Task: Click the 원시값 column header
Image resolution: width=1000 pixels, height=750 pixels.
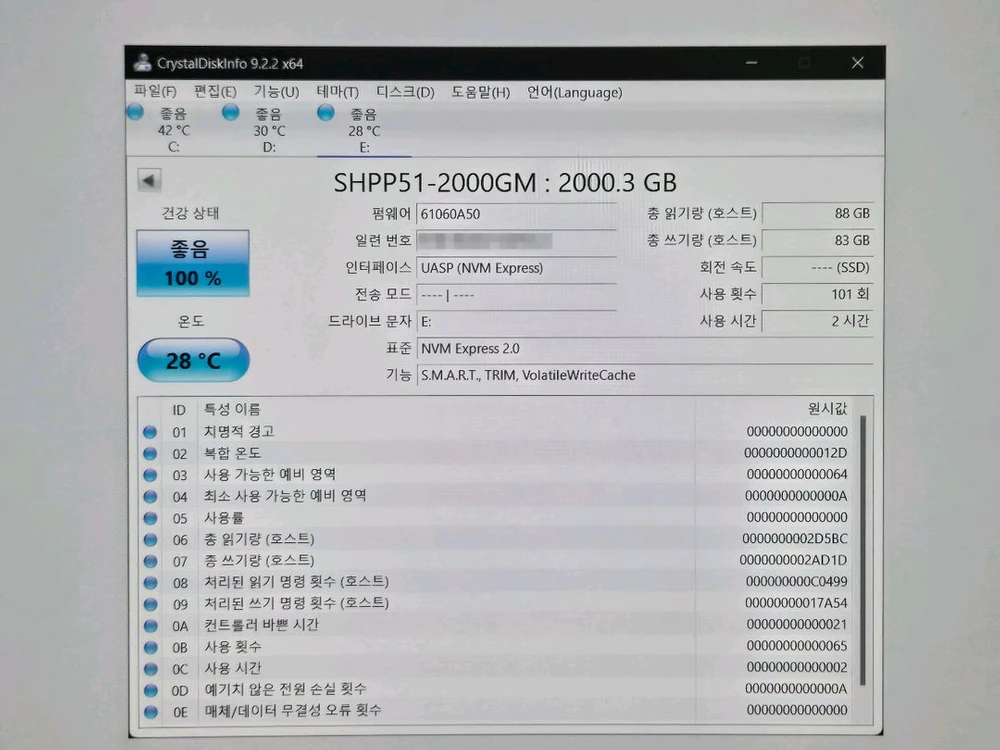Action: pyautogui.click(x=827, y=408)
